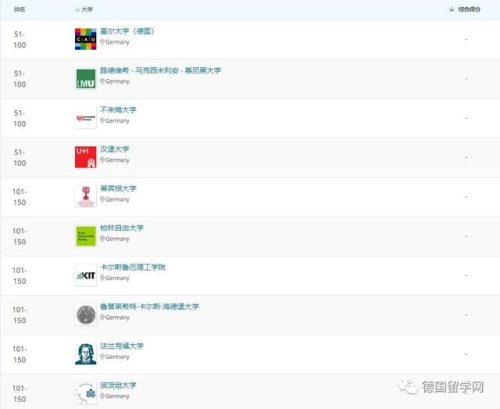Open the 汉堡大学 link
Viewport: 500px width, 409px height.
[114, 149]
